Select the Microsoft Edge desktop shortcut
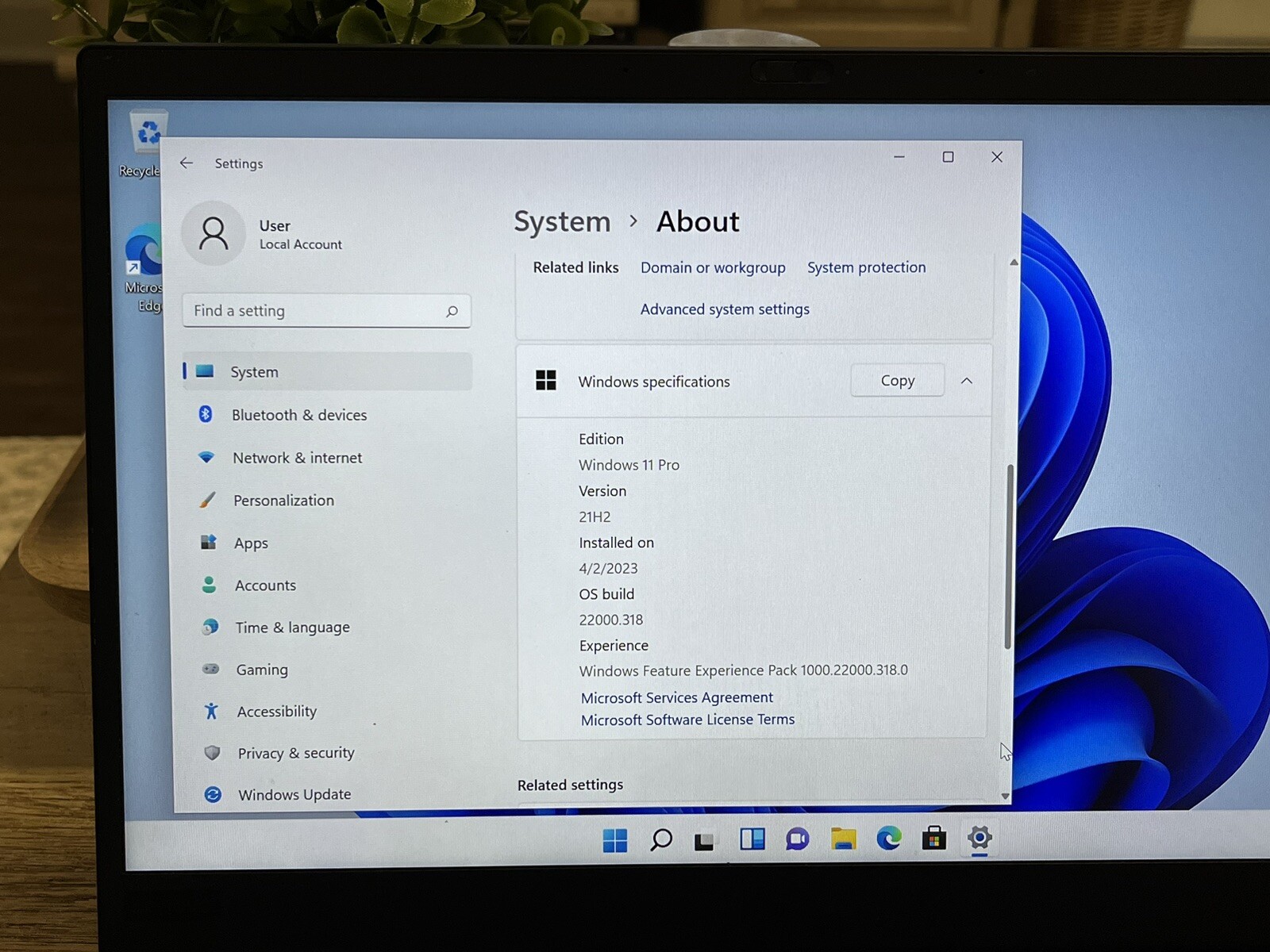The image size is (1270, 952). coord(144,269)
